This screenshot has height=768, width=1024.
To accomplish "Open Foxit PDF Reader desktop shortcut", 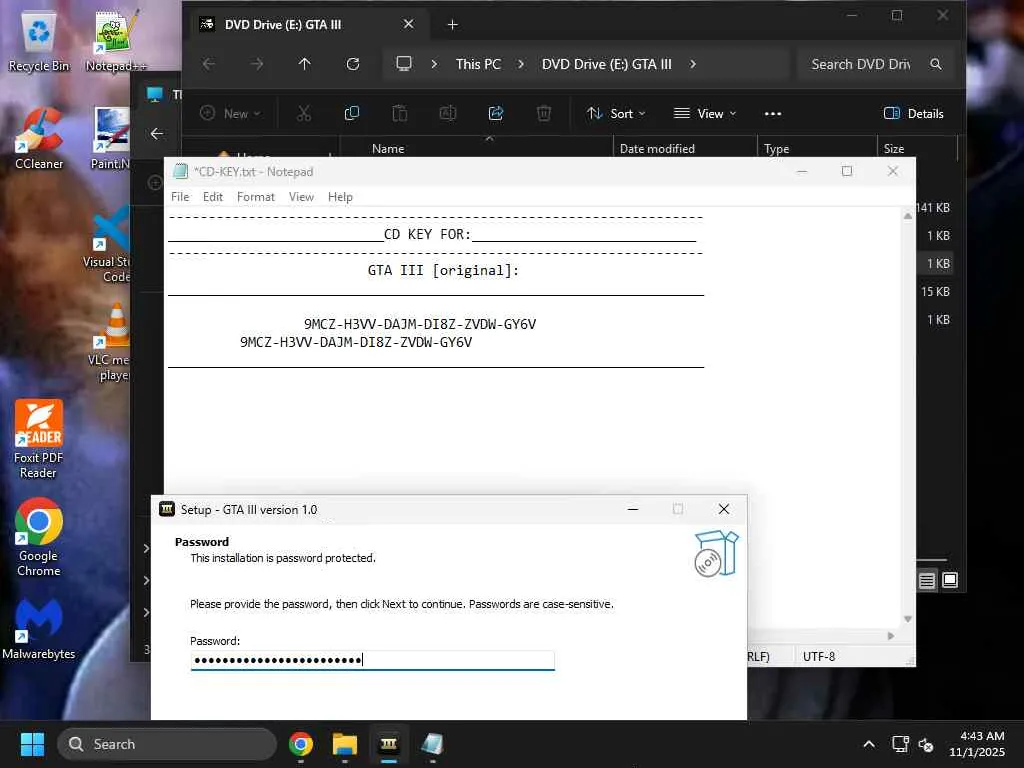I will (x=39, y=439).
